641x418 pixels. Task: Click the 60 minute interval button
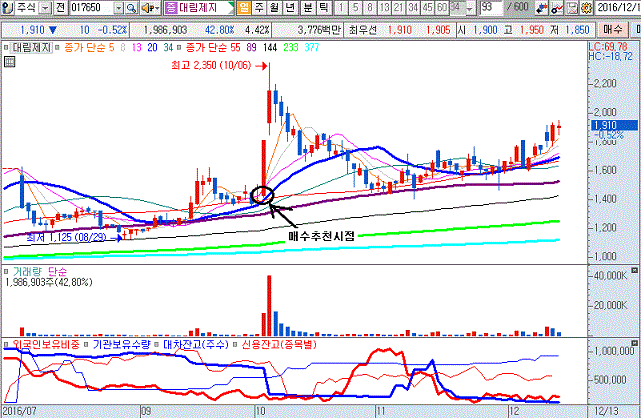[x=443, y=8]
